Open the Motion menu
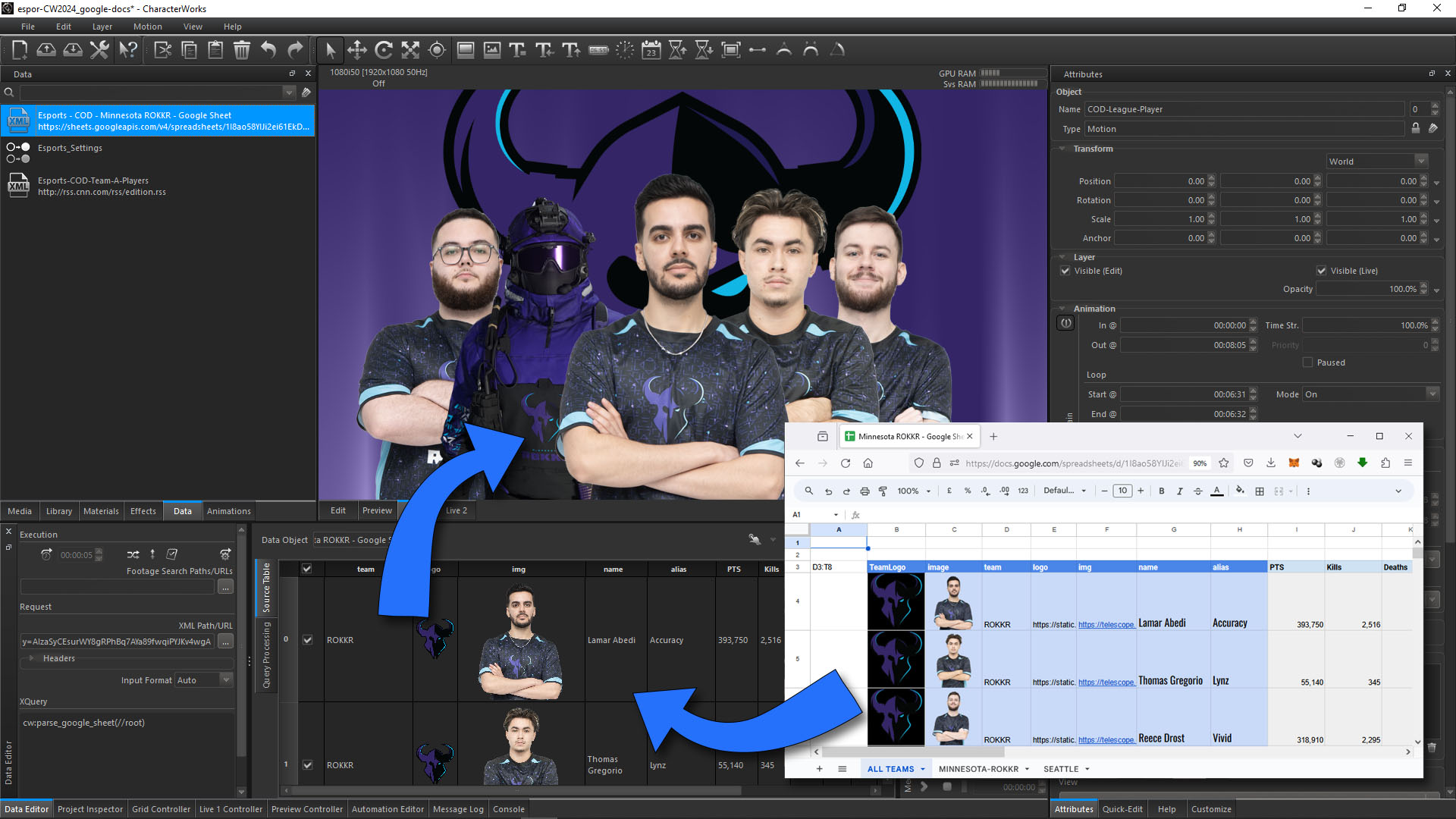Image resolution: width=1456 pixels, height=819 pixels. click(x=147, y=27)
